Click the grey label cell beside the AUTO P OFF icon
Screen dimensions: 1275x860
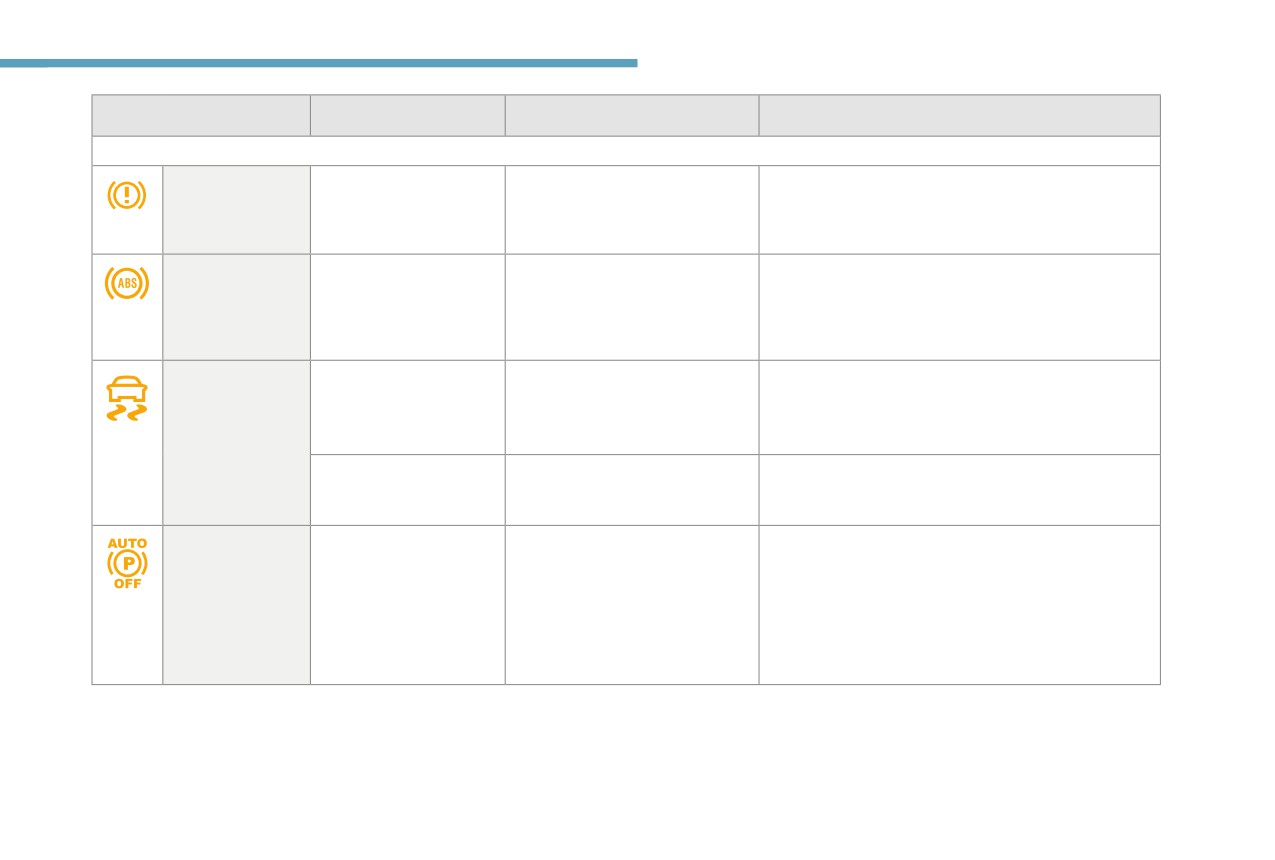point(236,605)
